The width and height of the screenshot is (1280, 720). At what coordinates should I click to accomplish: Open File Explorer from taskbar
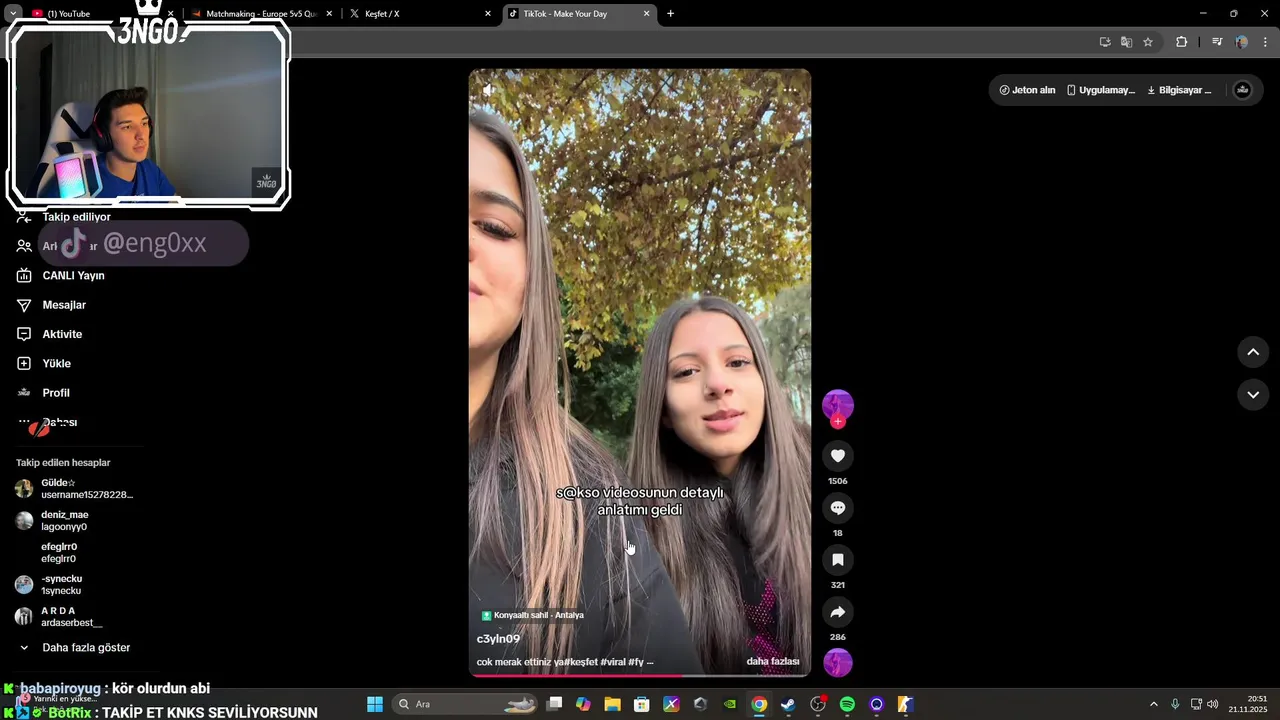click(x=612, y=704)
